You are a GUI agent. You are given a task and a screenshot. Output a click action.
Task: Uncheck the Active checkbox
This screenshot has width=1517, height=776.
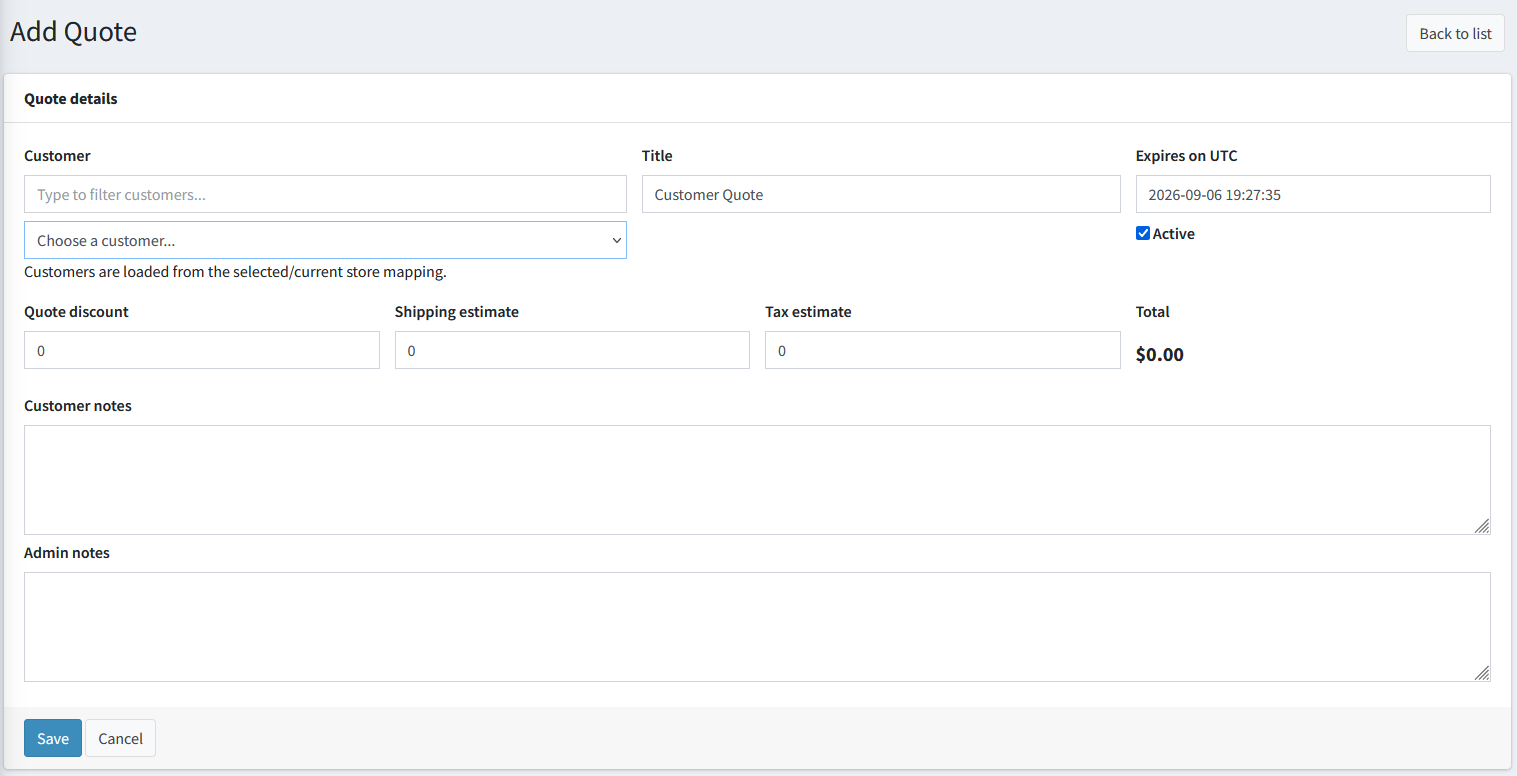click(x=1143, y=233)
